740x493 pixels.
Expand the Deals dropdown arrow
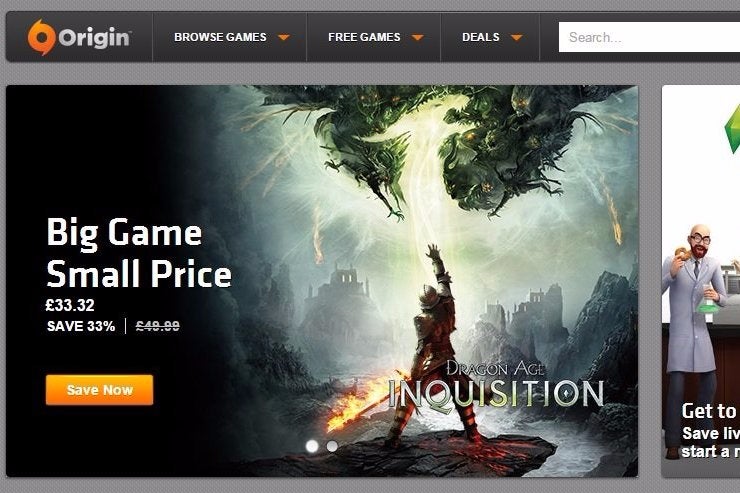[517, 37]
